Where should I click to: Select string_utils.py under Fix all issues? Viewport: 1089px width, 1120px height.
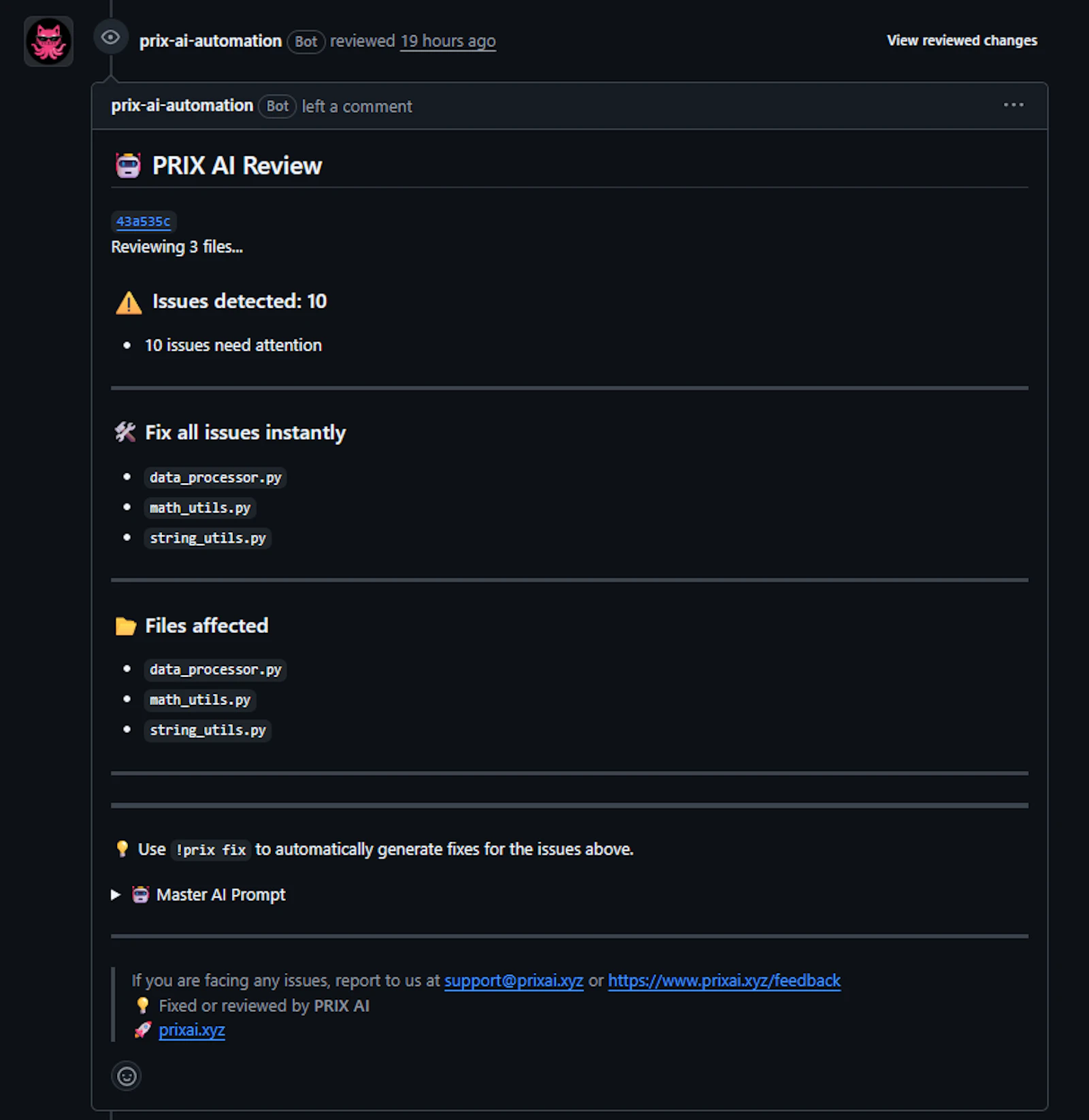208,538
